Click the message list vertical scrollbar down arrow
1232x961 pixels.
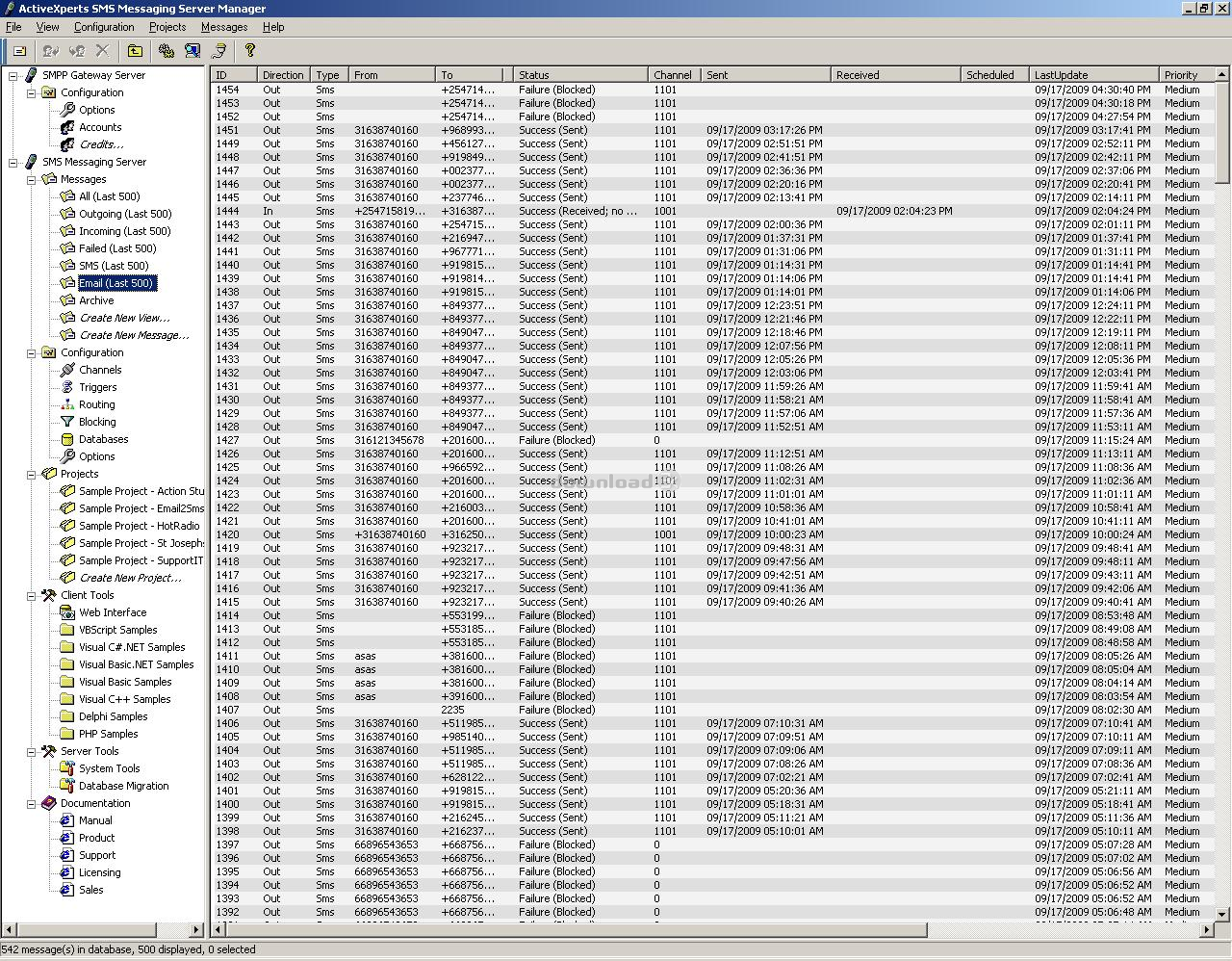click(1222, 914)
